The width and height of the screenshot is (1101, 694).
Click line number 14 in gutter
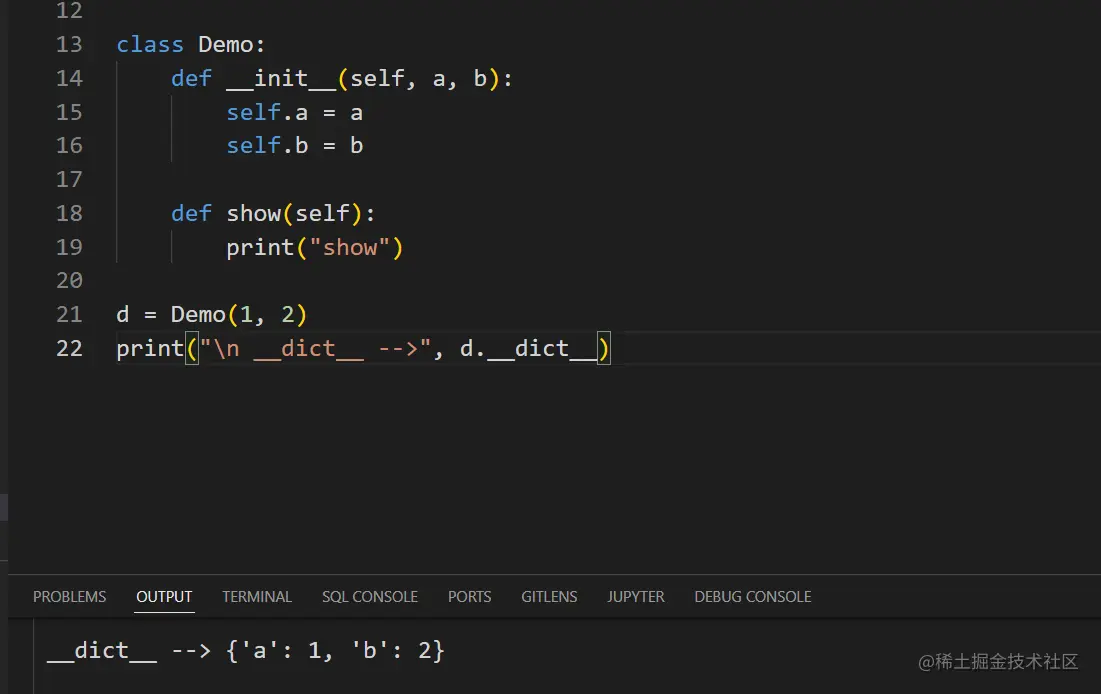[x=70, y=78]
